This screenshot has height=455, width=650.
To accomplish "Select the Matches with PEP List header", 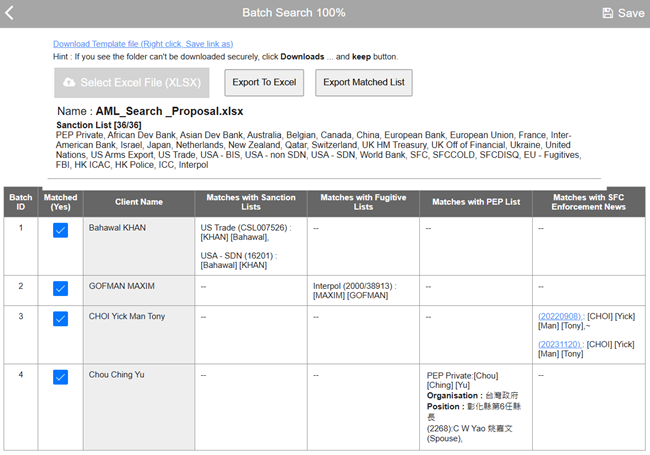I will pos(476,203).
